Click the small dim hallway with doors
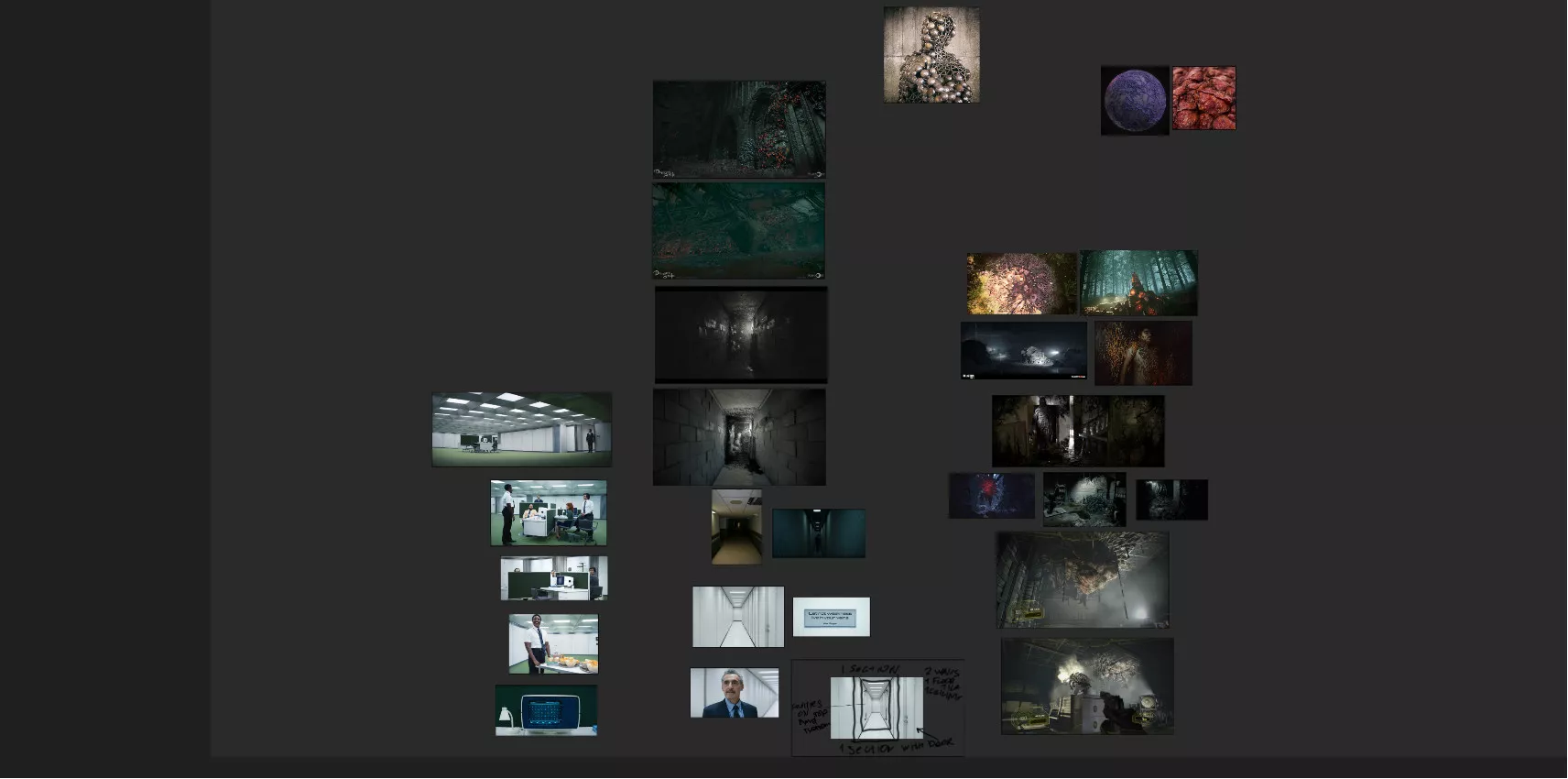Viewport: 1568px width, 779px height. (736, 527)
